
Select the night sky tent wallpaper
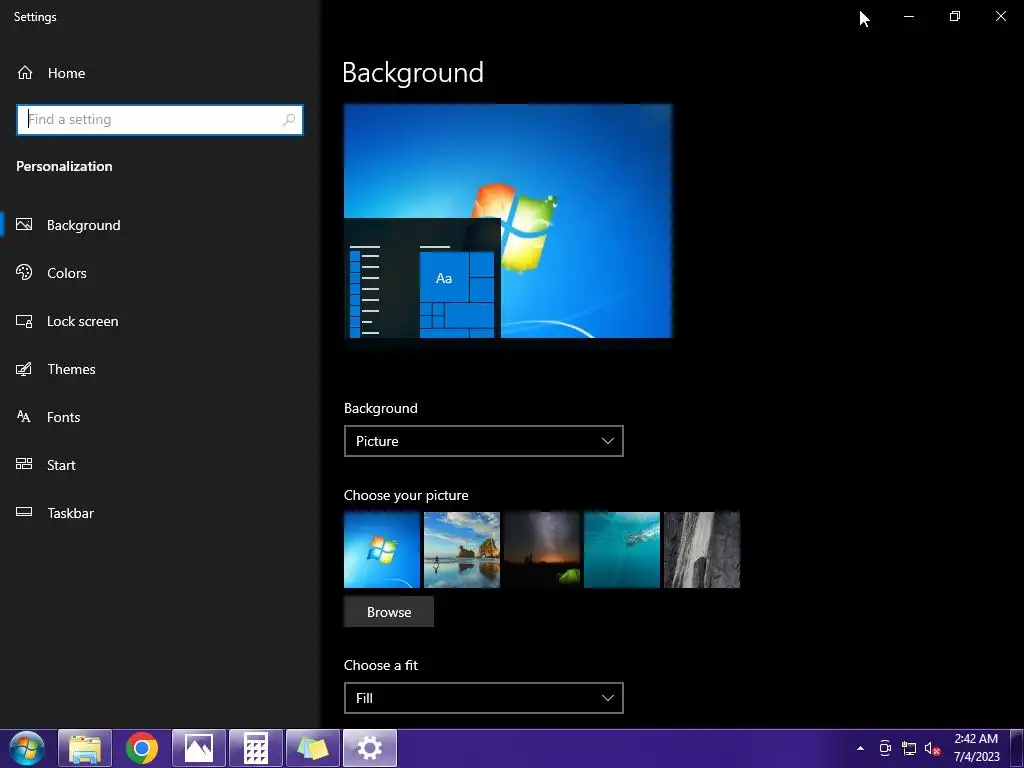point(542,550)
